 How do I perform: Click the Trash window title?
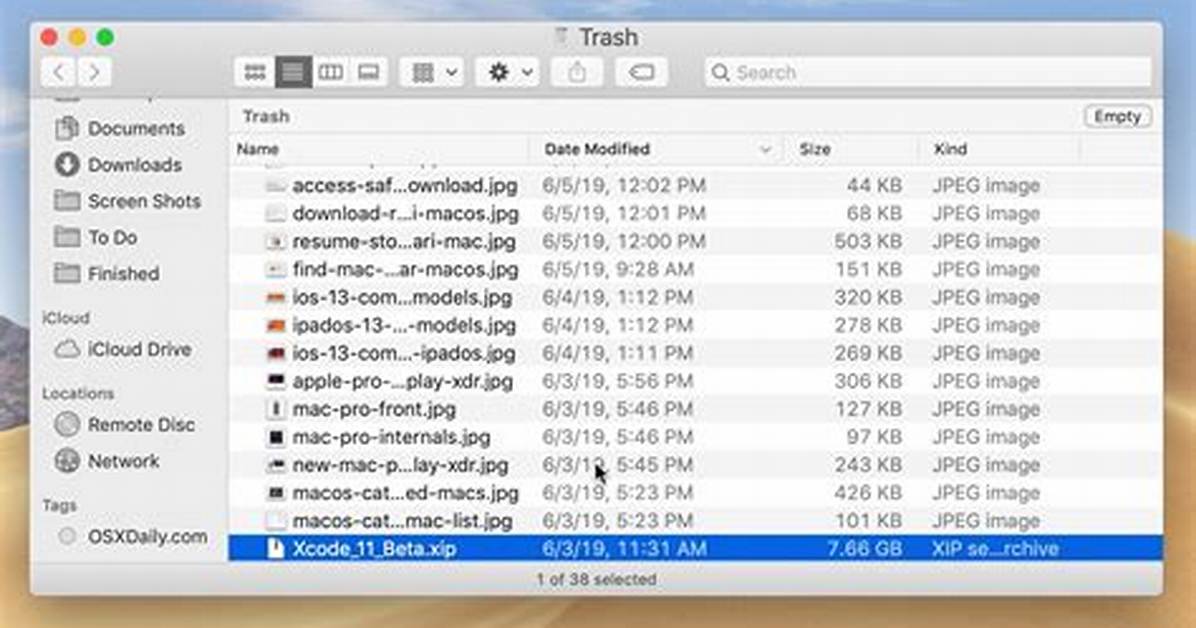(x=608, y=37)
